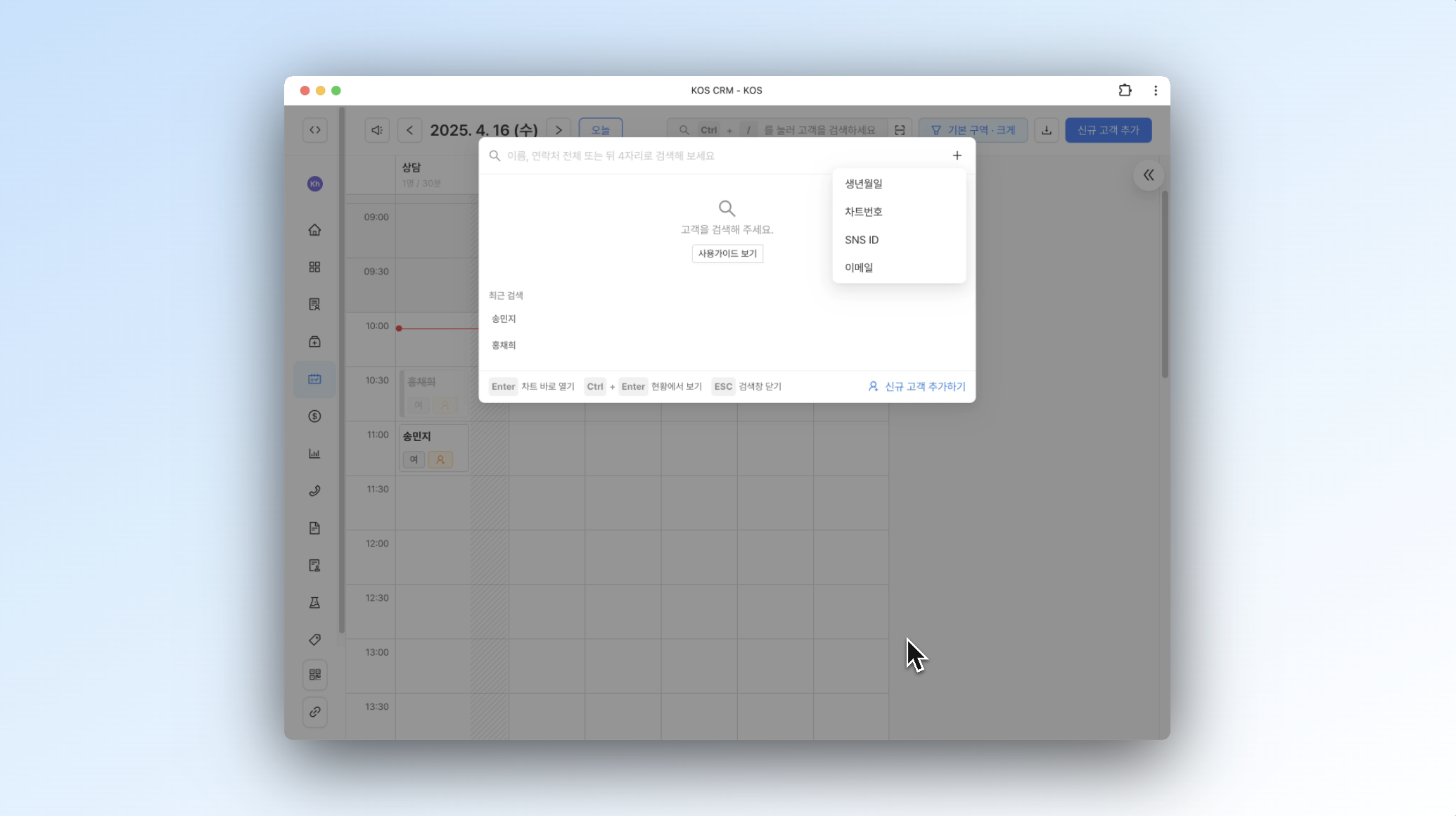This screenshot has height=816, width=1456.
Task: Open the QR code sidebar icon
Action: [314, 675]
